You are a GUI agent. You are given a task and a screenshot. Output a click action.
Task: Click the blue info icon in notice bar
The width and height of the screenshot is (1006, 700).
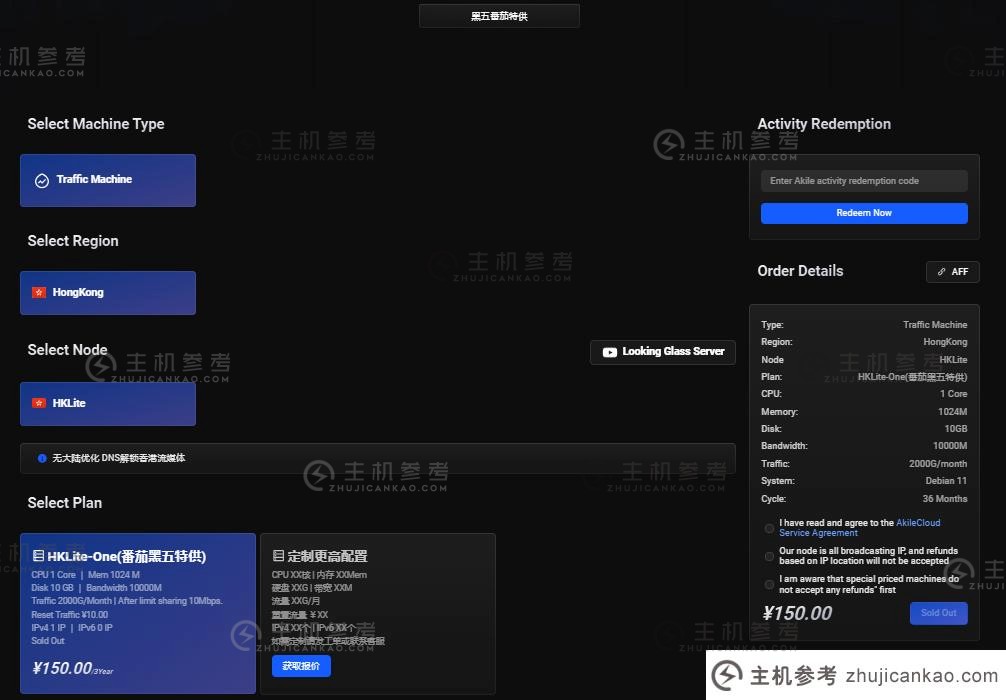tap(42, 458)
